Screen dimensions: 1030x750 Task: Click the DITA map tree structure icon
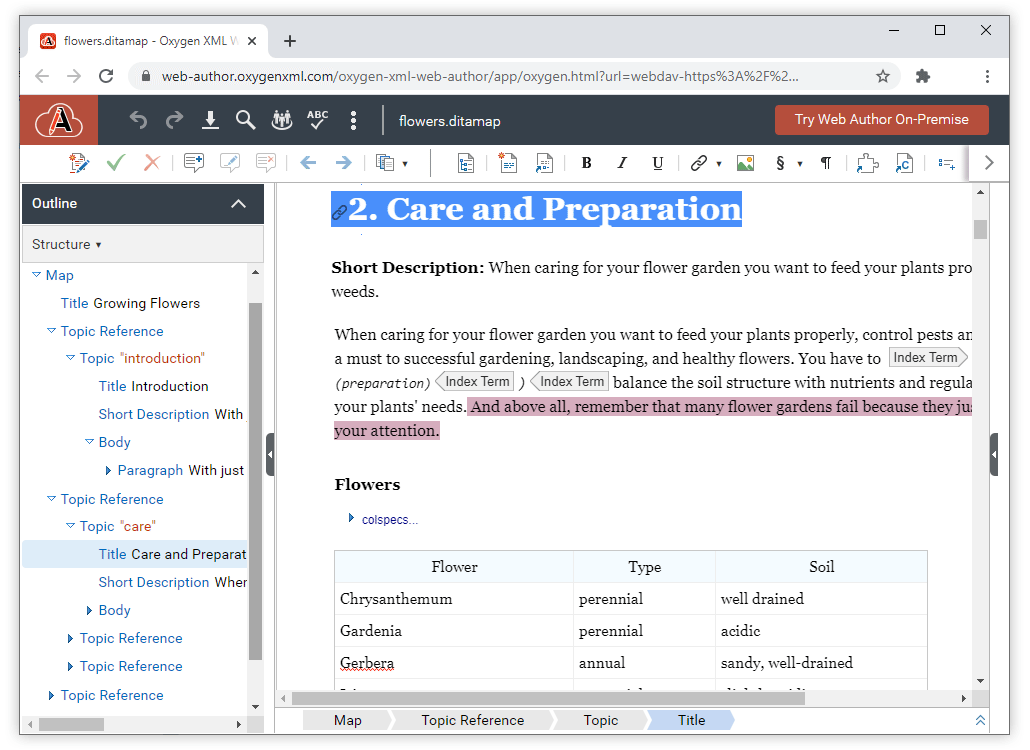(466, 164)
